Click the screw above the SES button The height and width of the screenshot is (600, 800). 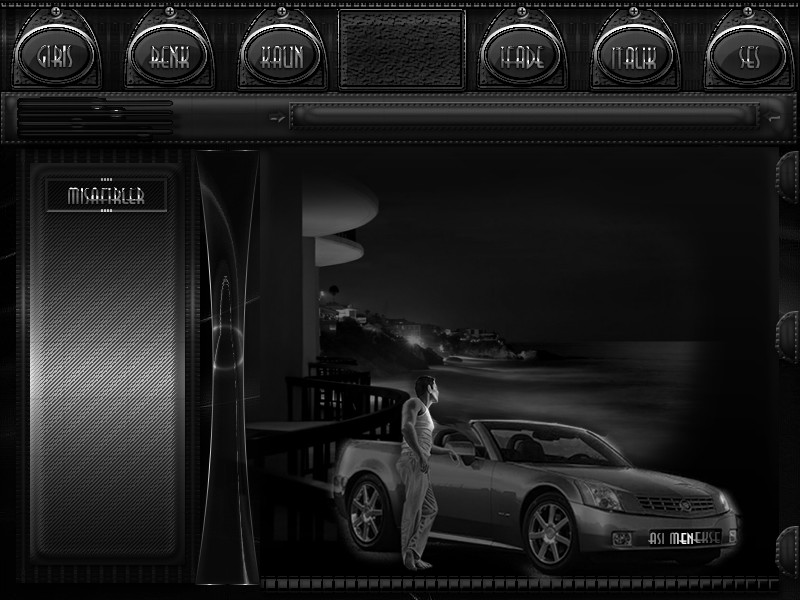pos(748,14)
